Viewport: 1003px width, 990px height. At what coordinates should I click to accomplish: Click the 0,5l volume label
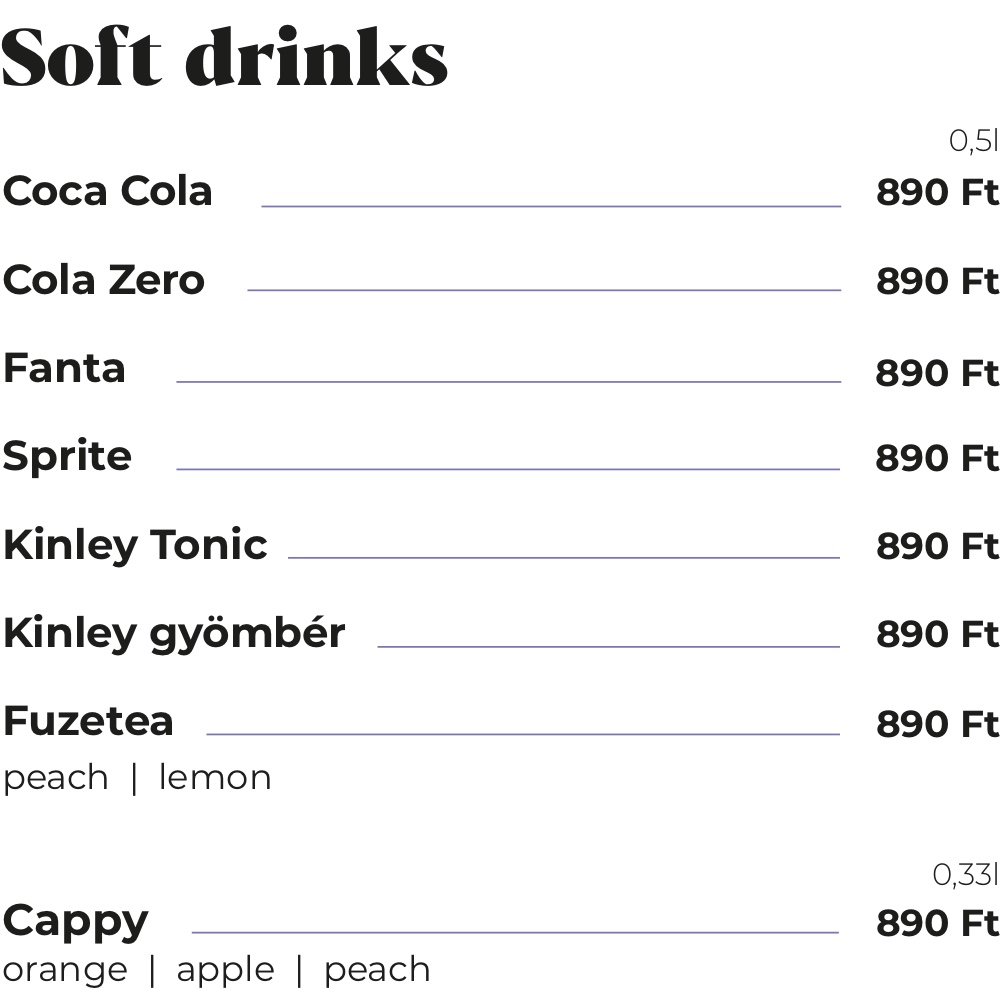[974, 141]
